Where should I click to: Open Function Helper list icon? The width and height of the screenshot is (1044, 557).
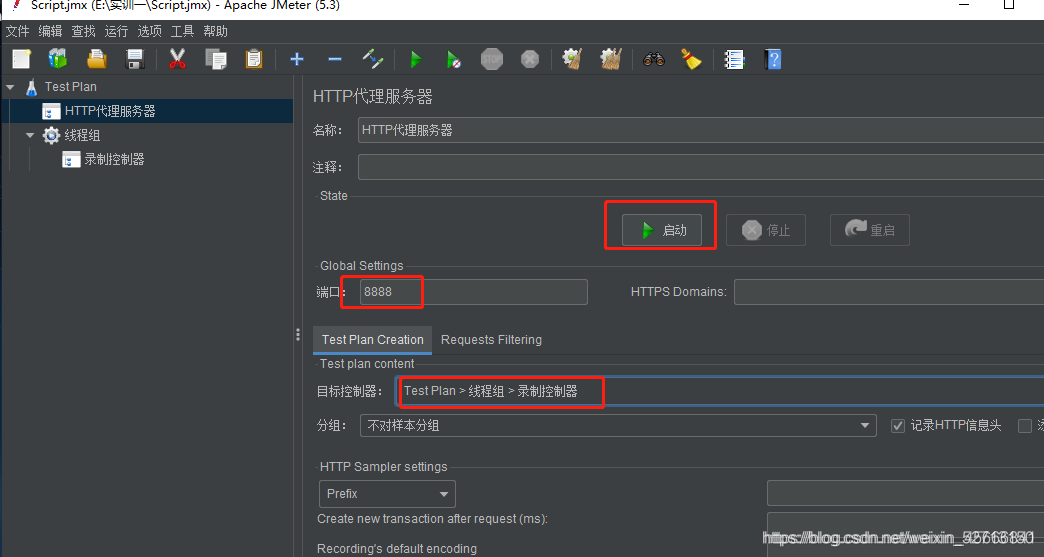(x=734, y=59)
